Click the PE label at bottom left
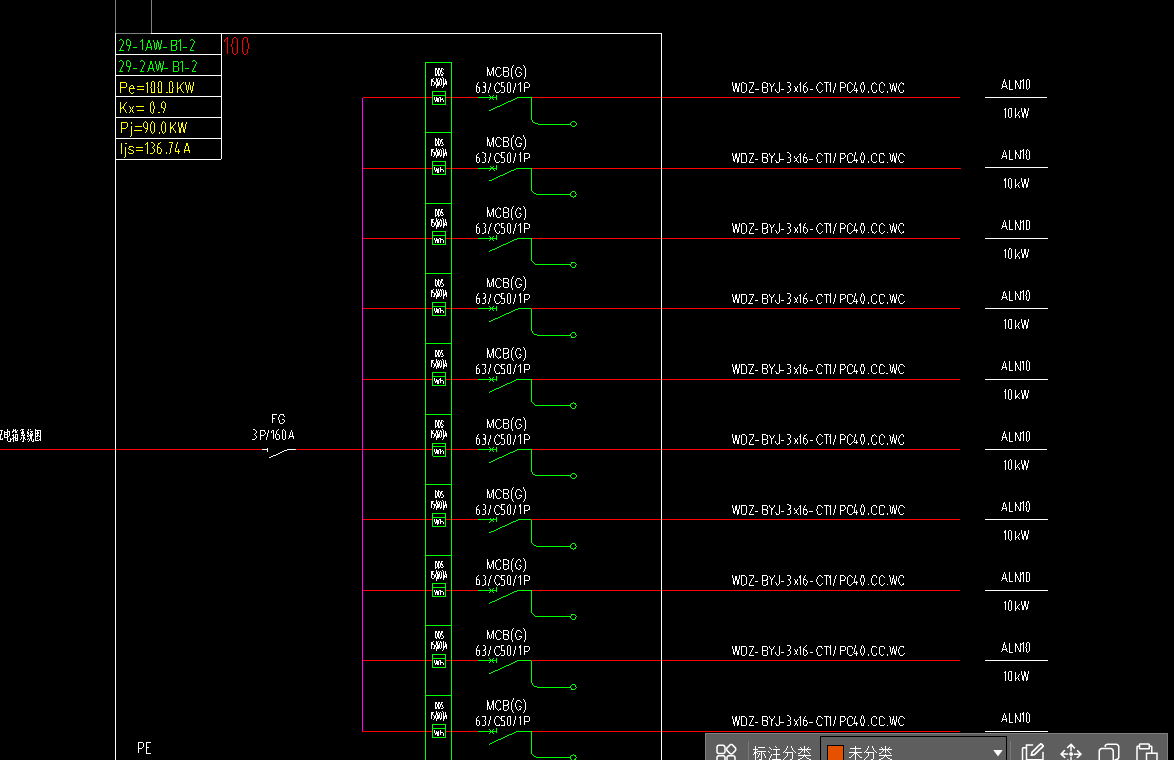The image size is (1174, 760). [x=145, y=748]
